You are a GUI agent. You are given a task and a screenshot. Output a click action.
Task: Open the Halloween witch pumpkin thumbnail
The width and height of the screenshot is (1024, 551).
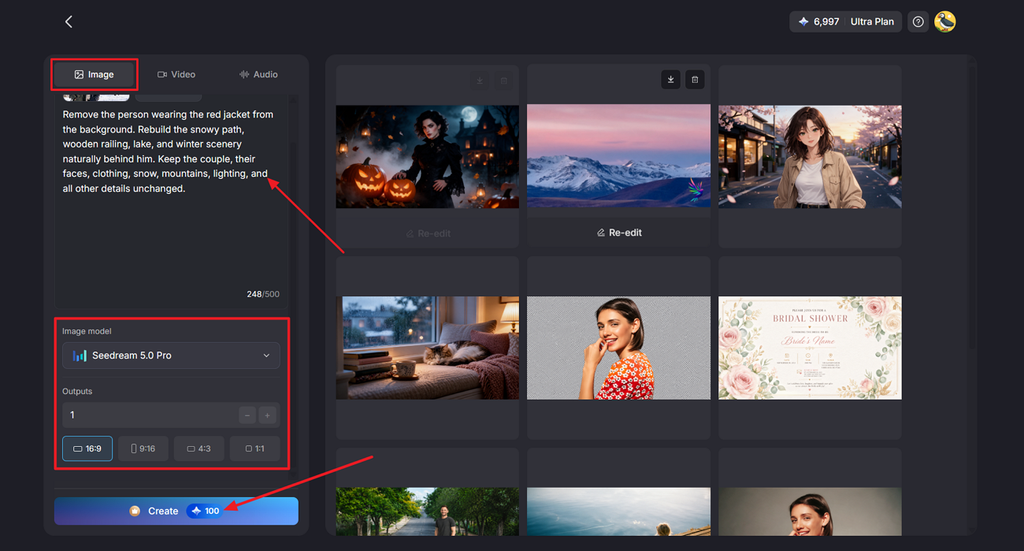click(x=428, y=157)
